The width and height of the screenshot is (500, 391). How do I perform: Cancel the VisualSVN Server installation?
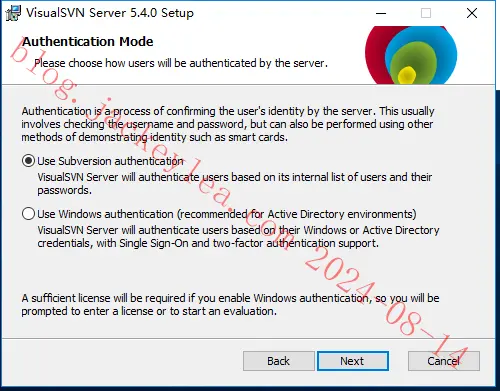coord(444,361)
